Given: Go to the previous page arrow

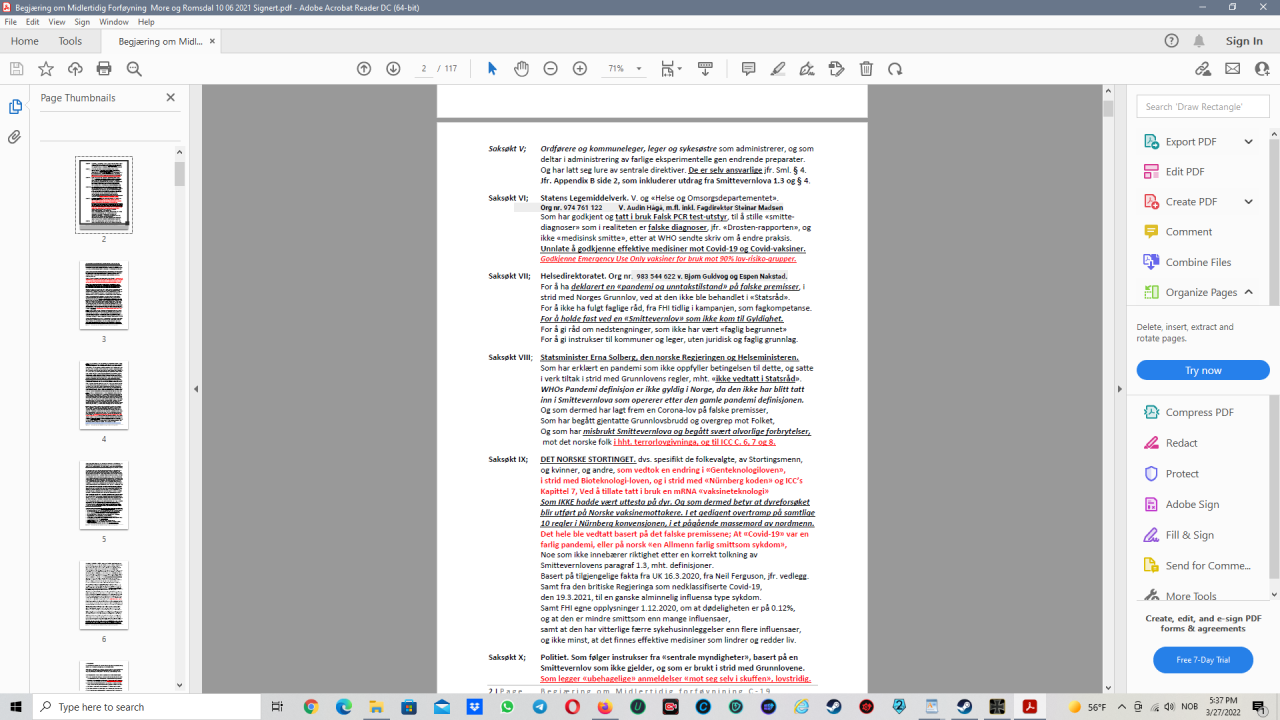Looking at the screenshot, I should coord(364,69).
